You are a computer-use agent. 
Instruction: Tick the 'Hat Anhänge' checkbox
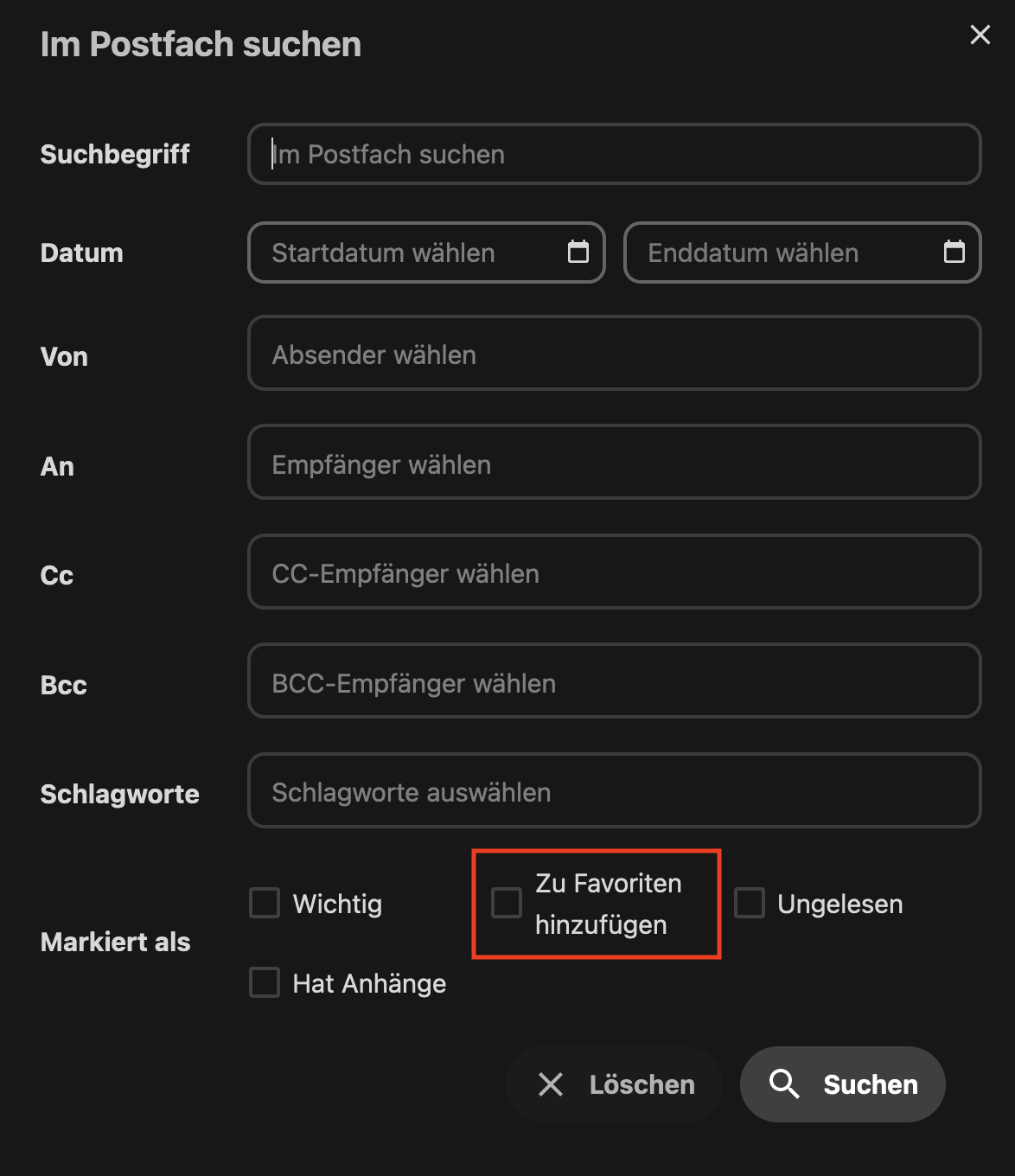tap(265, 982)
